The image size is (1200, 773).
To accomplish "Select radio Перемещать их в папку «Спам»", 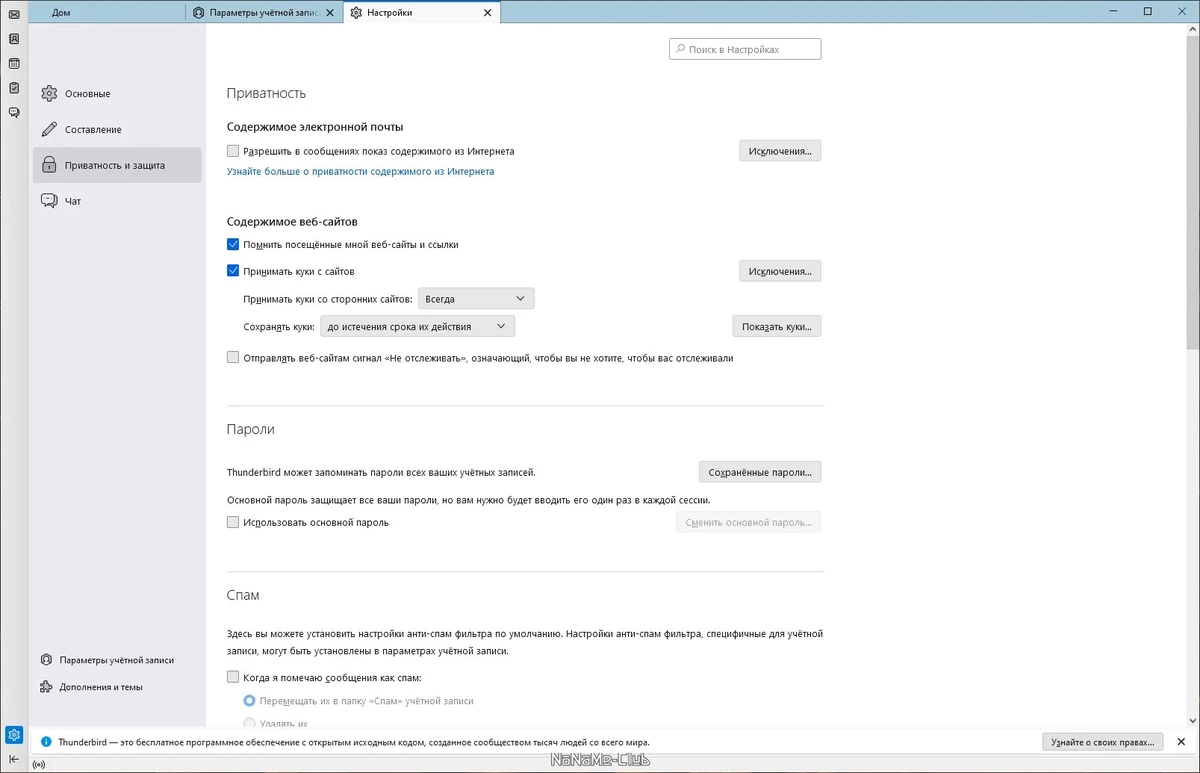I will pyautogui.click(x=249, y=701).
